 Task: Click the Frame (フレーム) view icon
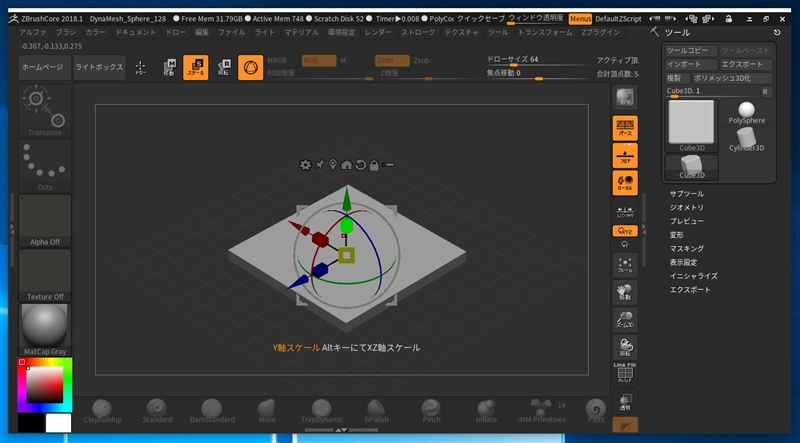[625, 265]
